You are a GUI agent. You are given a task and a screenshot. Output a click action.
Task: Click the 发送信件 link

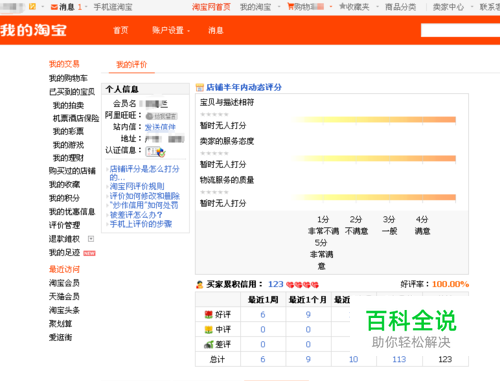(x=160, y=127)
